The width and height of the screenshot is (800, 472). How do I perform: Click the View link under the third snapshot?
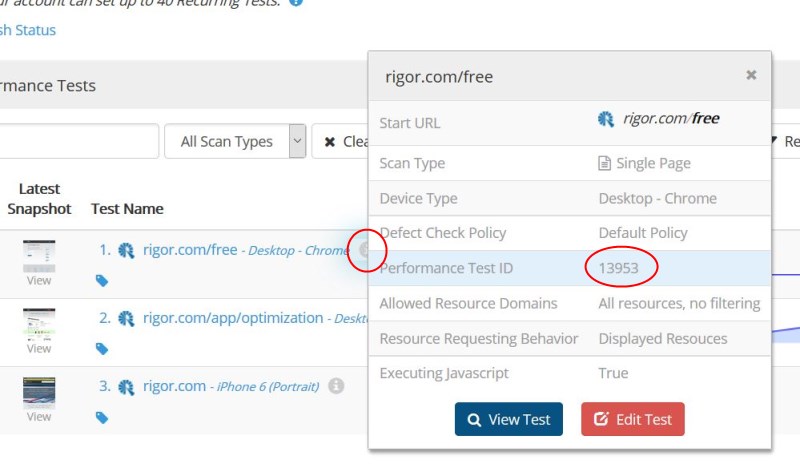(x=39, y=416)
